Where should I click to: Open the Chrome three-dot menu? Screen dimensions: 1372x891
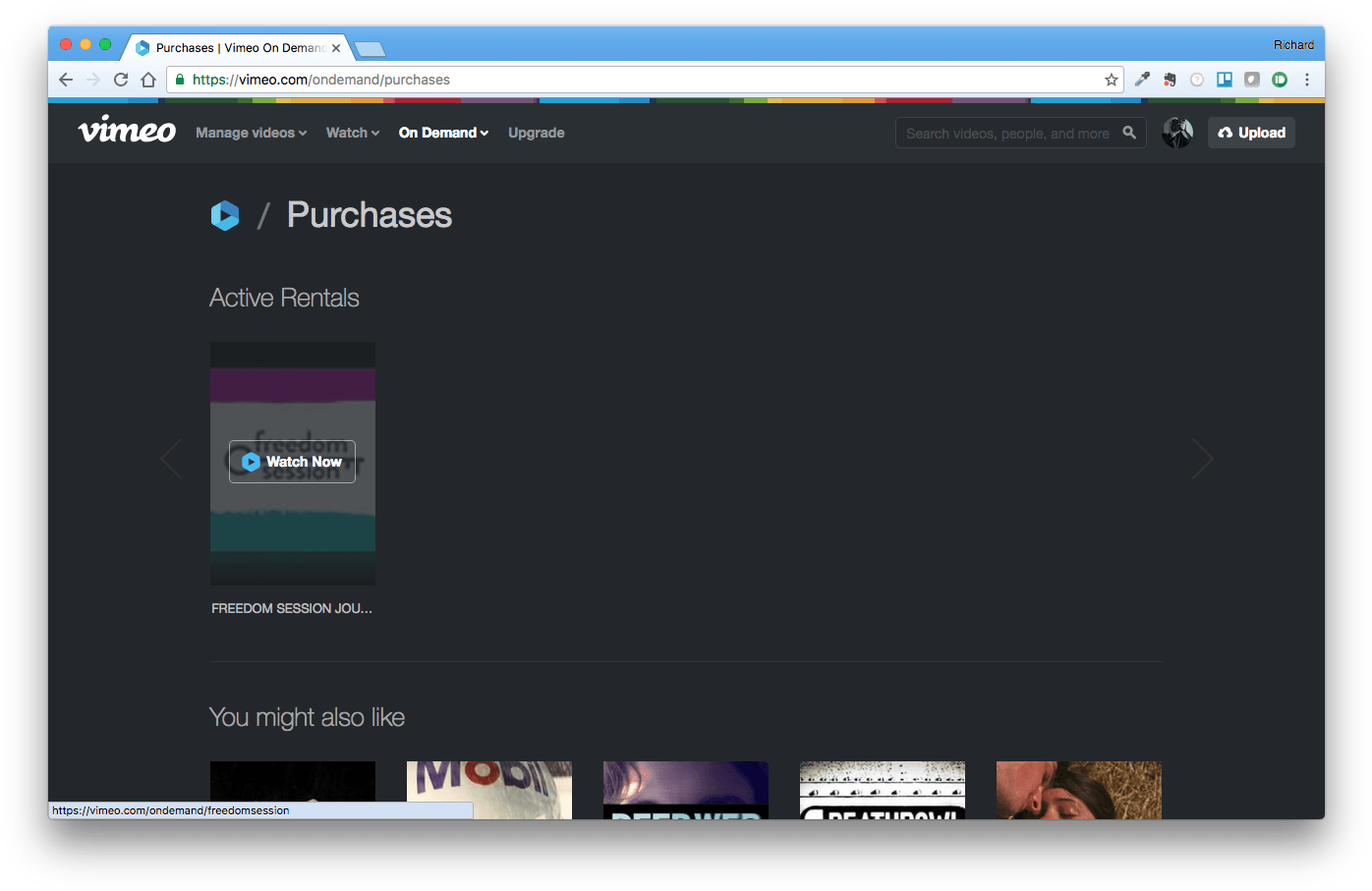click(1307, 80)
